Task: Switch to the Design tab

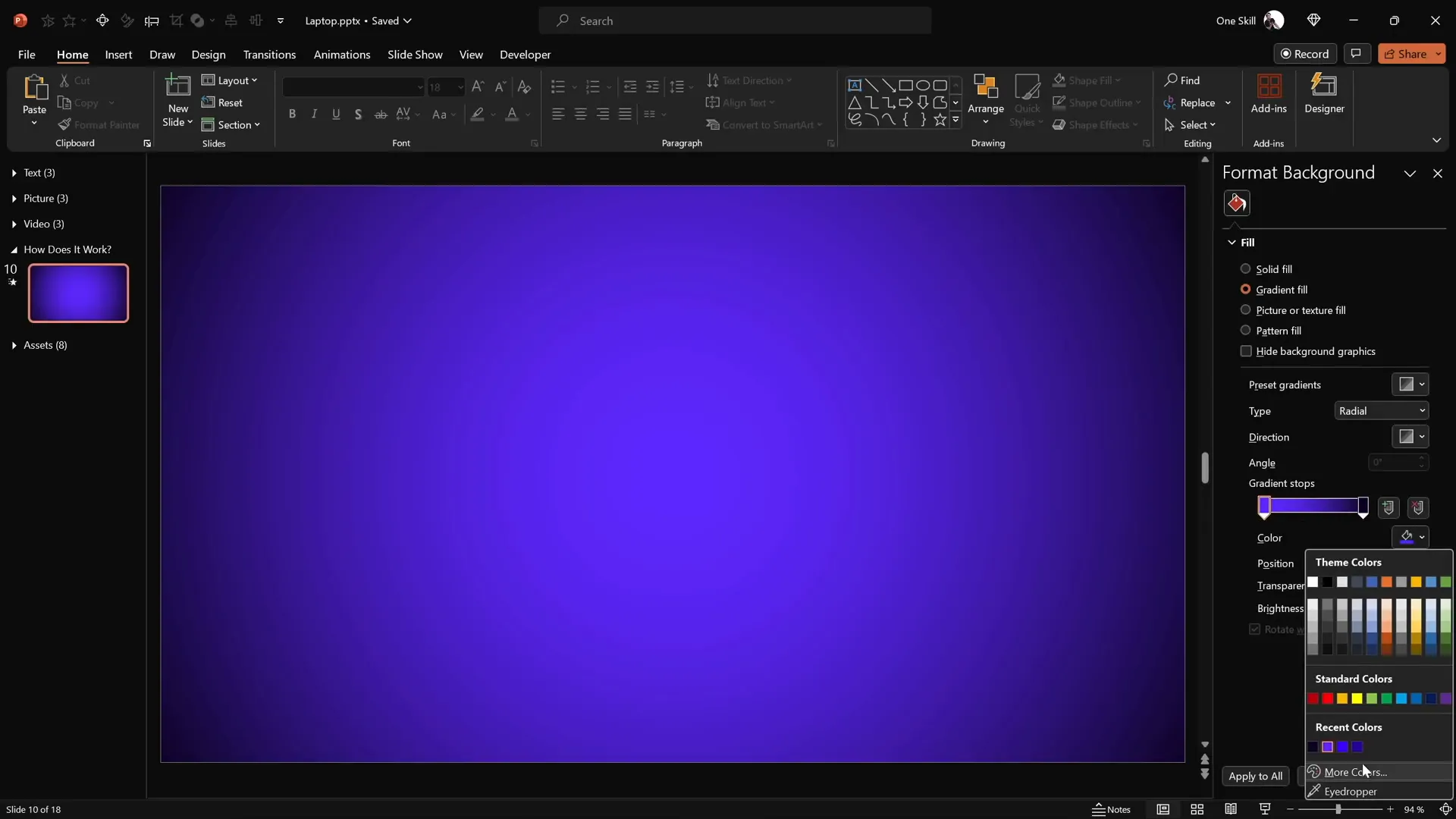Action: (x=209, y=55)
